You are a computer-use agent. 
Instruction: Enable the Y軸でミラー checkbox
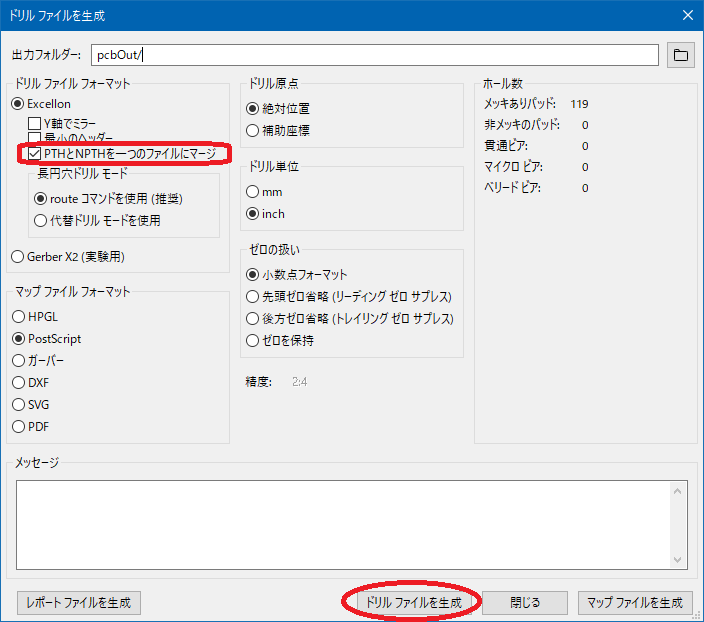coord(35,123)
